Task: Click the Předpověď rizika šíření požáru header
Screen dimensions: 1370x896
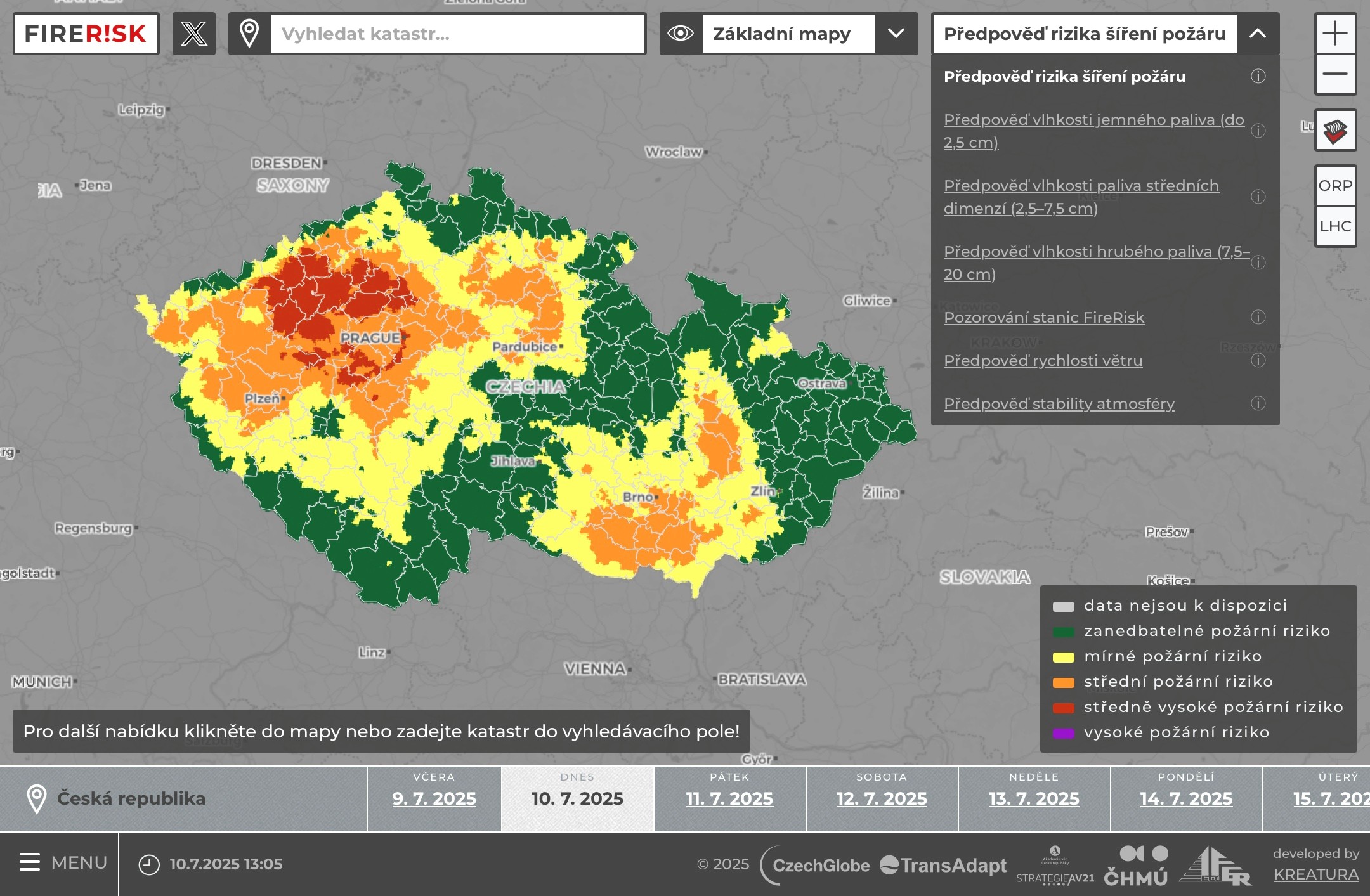Action: pos(1085,34)
